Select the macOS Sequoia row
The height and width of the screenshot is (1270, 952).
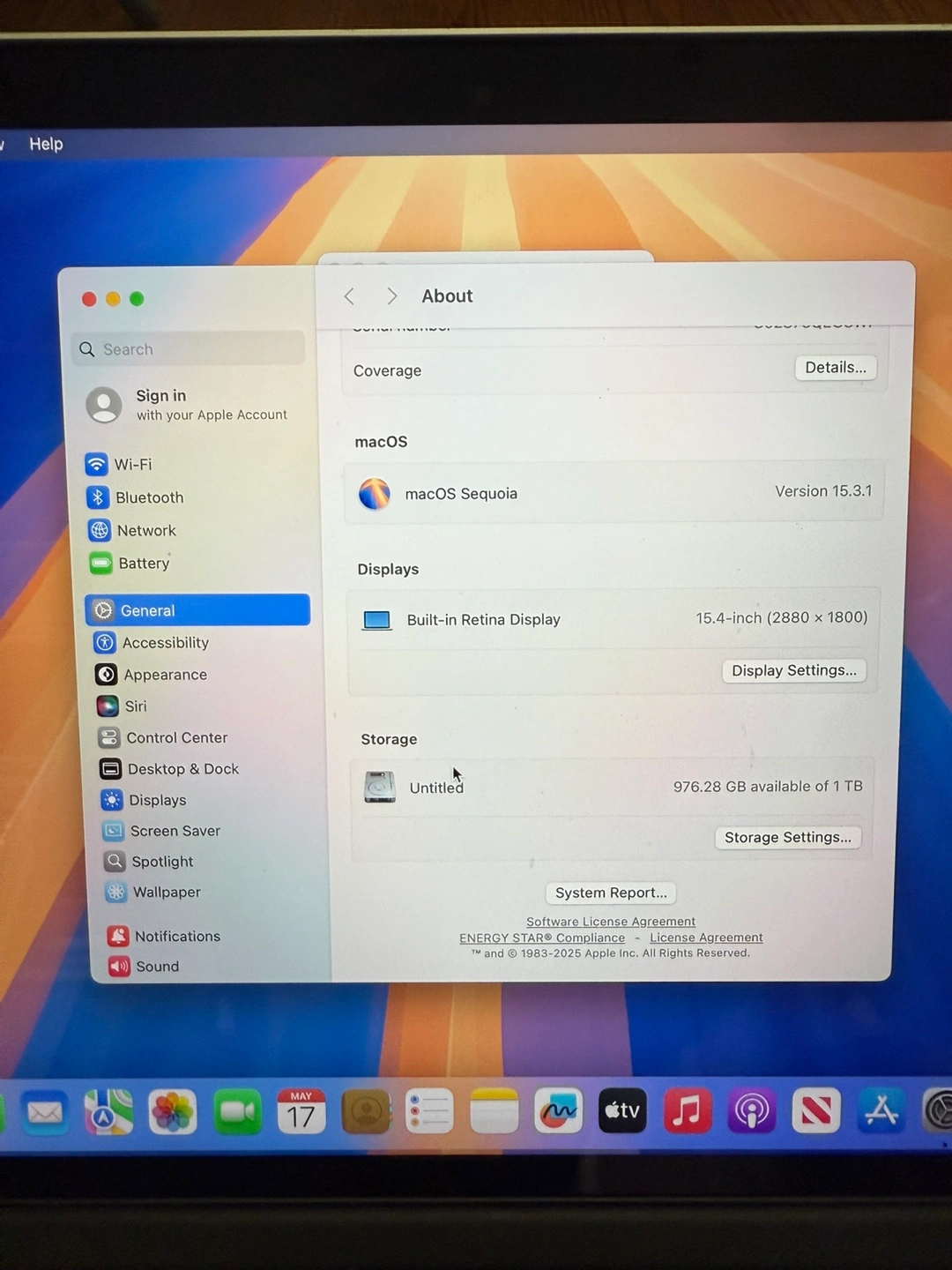click(x=614, y=492)
